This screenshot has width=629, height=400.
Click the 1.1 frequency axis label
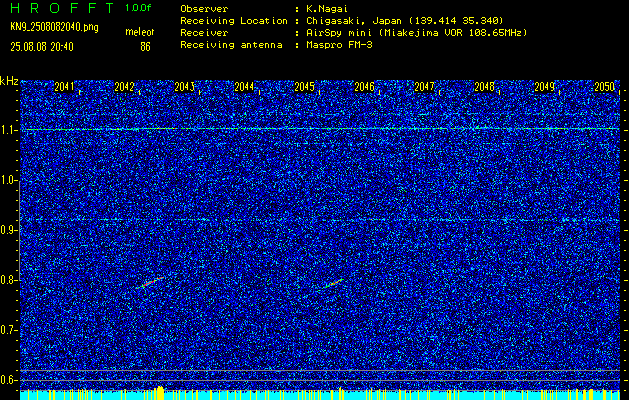(8, 130)
